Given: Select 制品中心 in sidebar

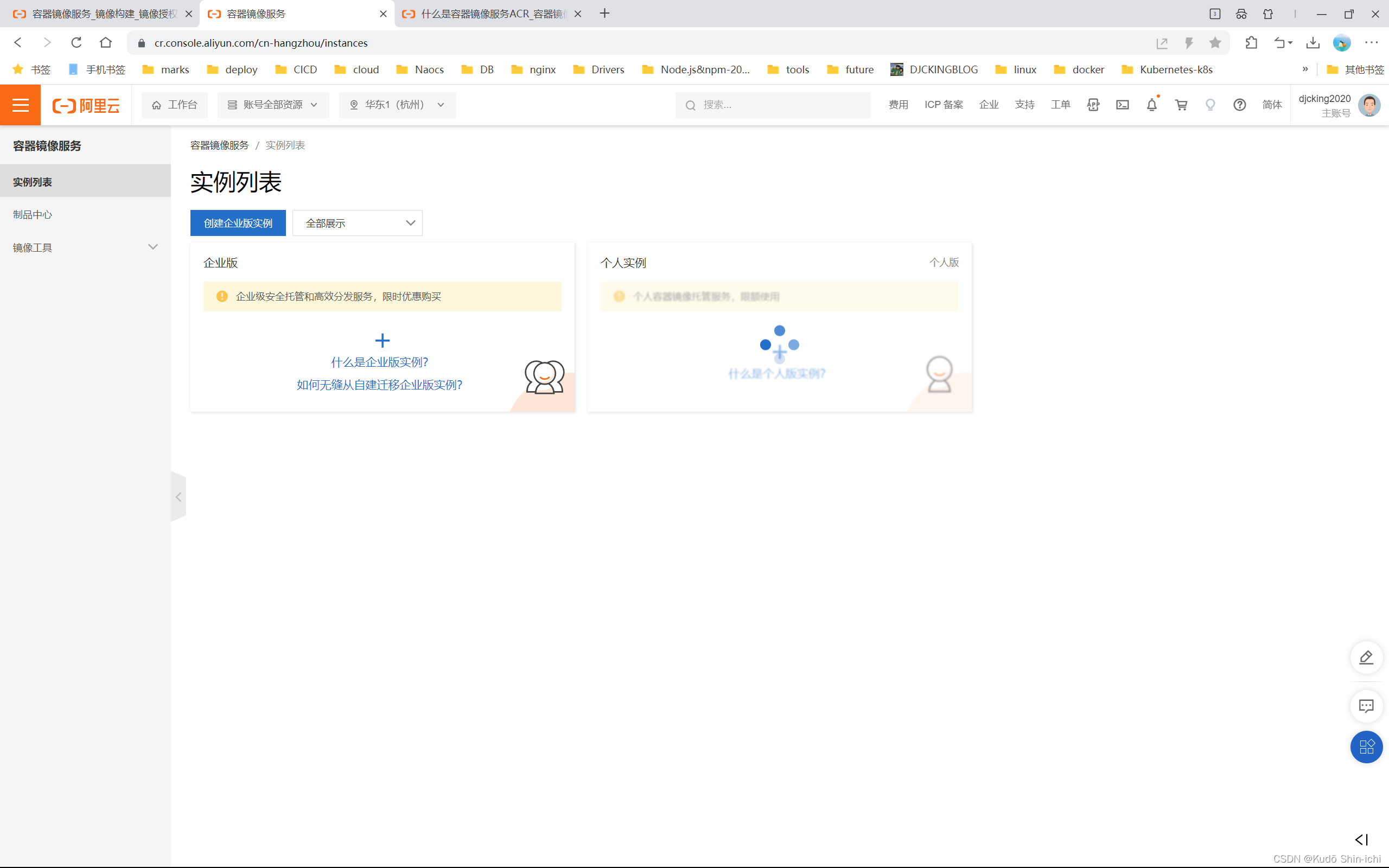Looking at the screenshot, I should [x=33, y=215].
